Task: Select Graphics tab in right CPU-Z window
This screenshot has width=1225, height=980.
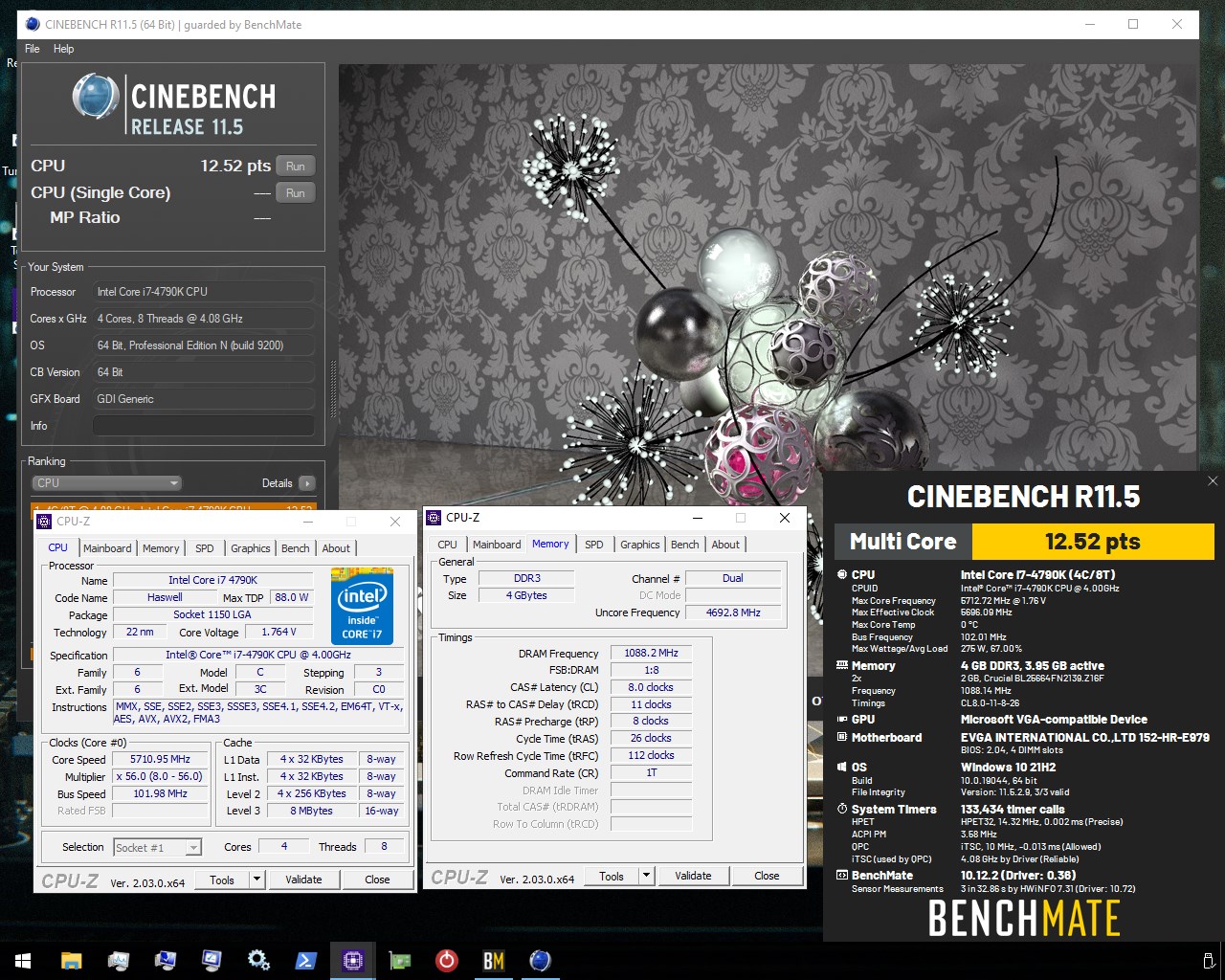Action: tap(640, 545)
